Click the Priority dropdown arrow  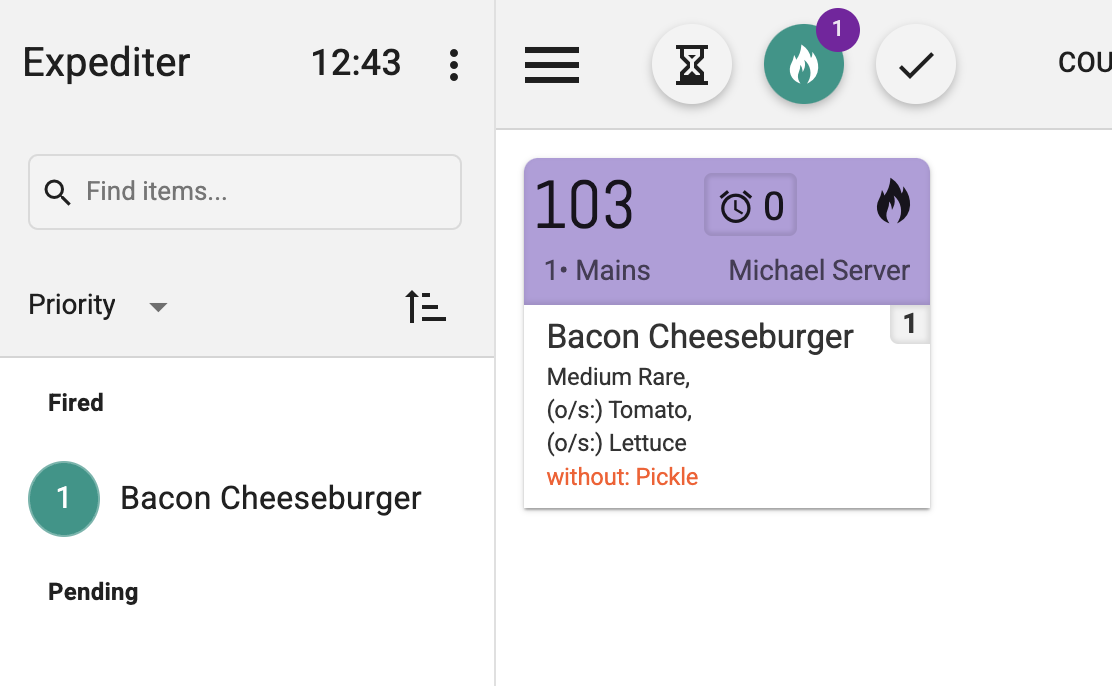(x=157, y=307)
